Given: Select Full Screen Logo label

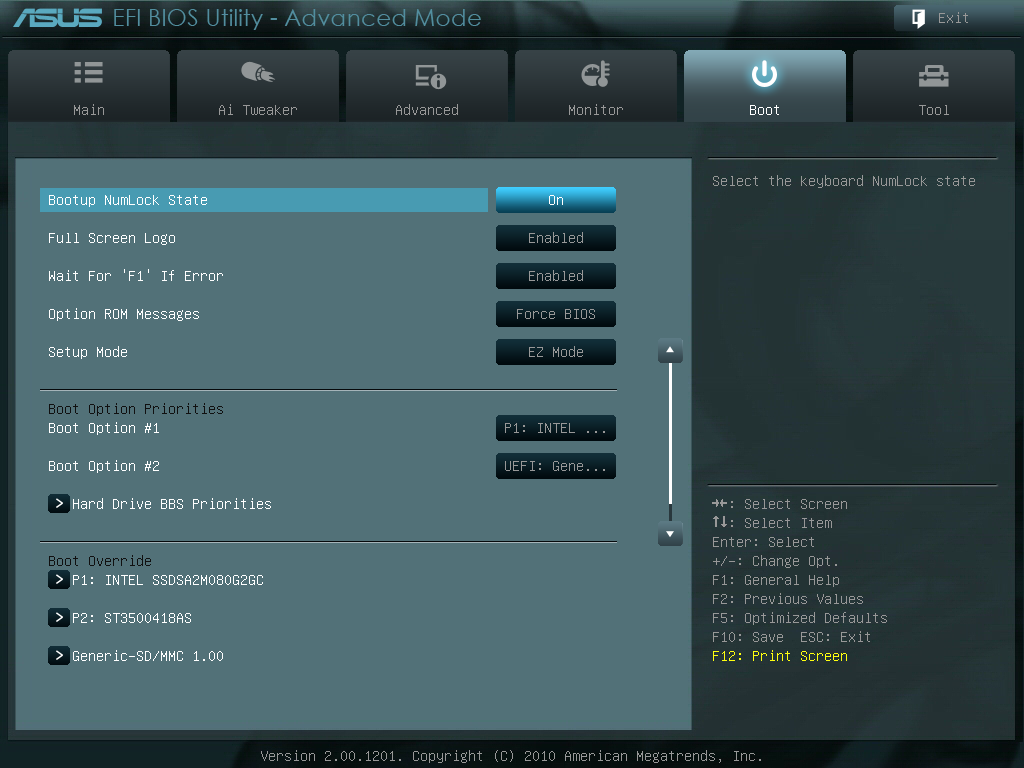Looking at the screenshot, I should (x=112, y=238).
